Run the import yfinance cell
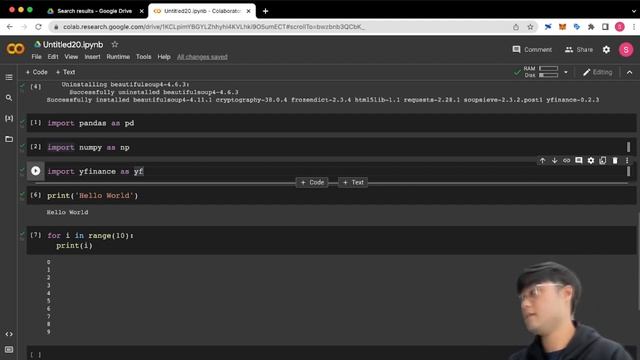This screenshot has width=640, height=360. click(x=36, y=171)
